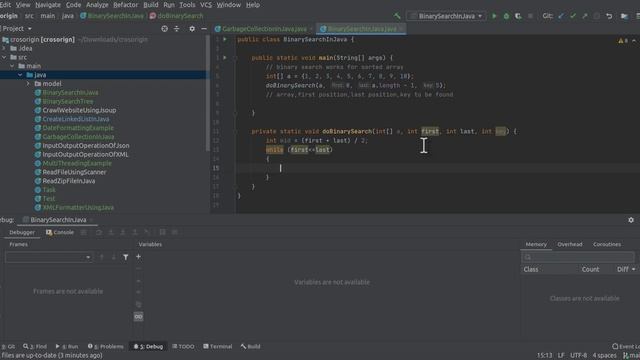Image resolution: width=640 pixels, height=360 pixels.
Task: Run with coverage icon in toolbar
Action: pos(518,16)
